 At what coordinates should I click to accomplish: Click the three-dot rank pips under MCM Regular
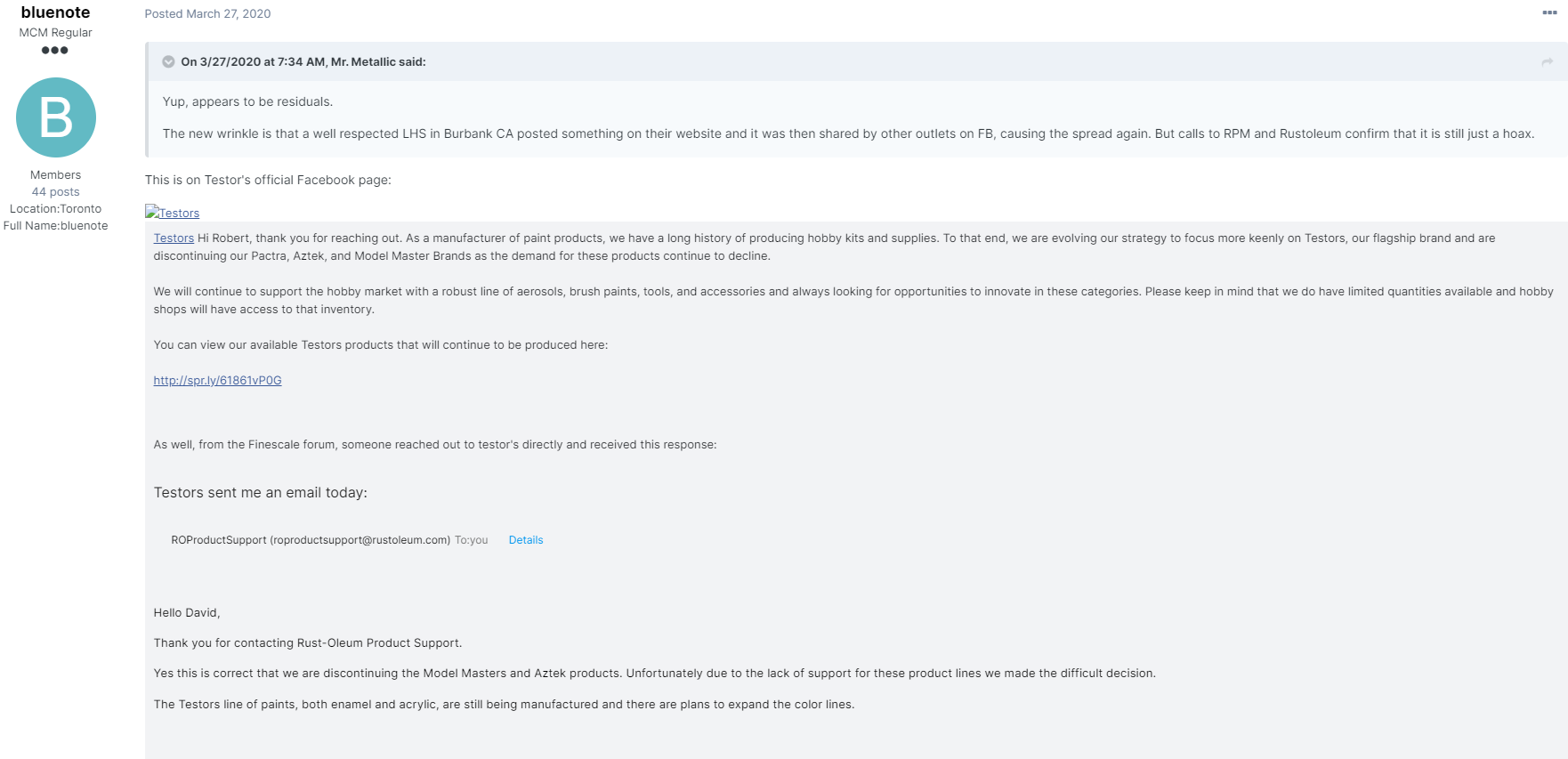(x=54, y=50)
